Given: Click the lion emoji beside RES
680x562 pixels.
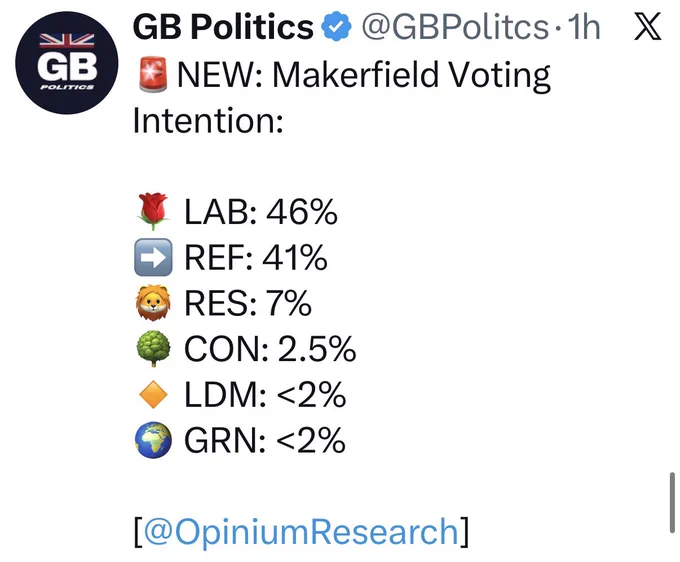Looking at the screenshot, I should tap(153, 303).
